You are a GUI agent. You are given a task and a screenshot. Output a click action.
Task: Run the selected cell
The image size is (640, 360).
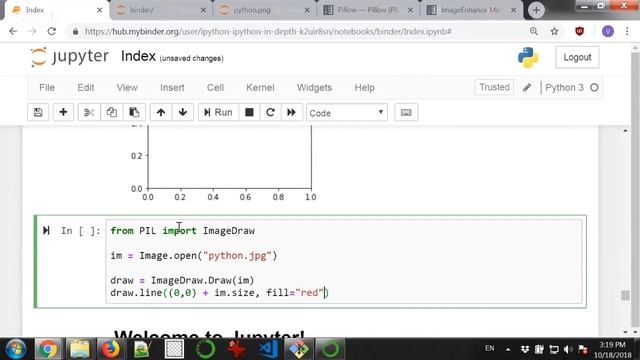pos(218,112)
